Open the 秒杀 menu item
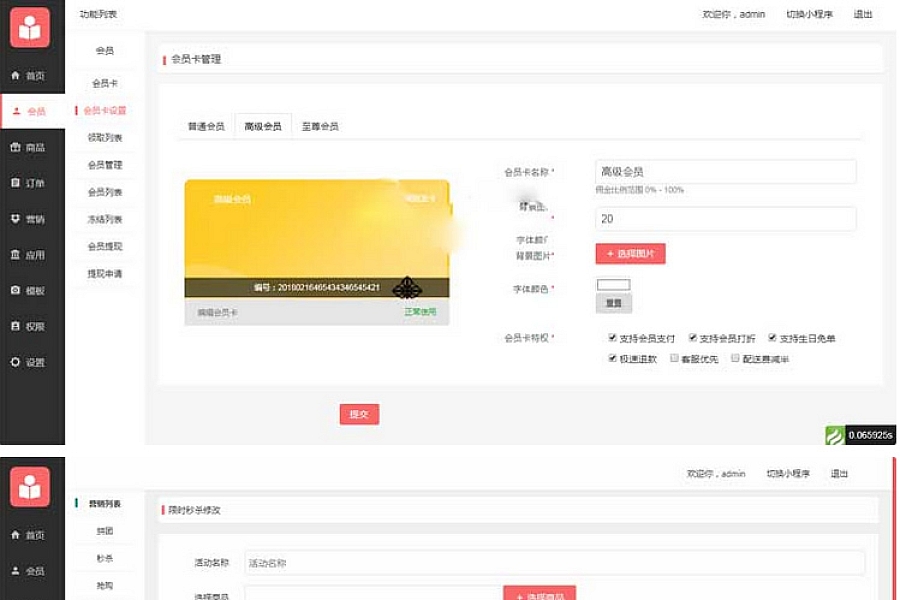The width and height of the screenshot is (900, 600). (x=105, y=558)
